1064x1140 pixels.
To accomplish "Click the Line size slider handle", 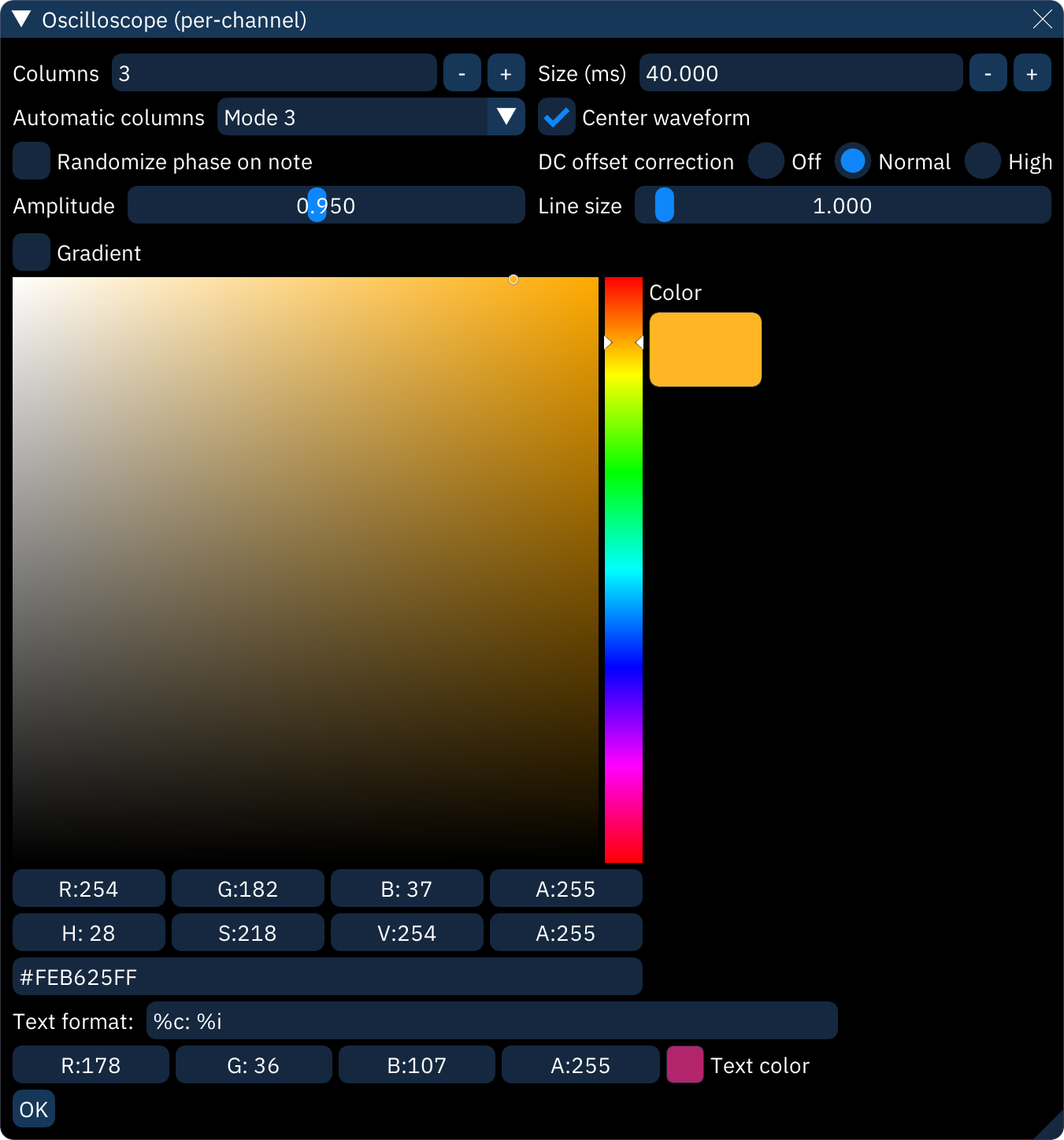I will click(662, 205).
